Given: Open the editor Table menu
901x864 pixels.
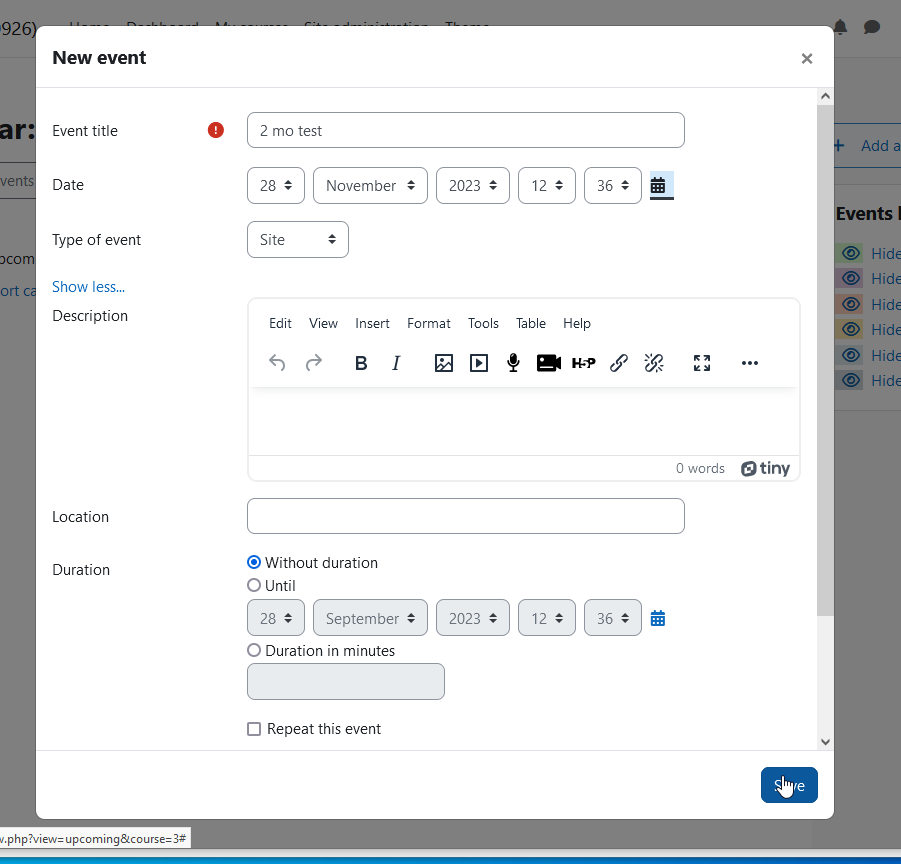Looking at the screenshot, I should pyautogui.click(x=530, y=323).
